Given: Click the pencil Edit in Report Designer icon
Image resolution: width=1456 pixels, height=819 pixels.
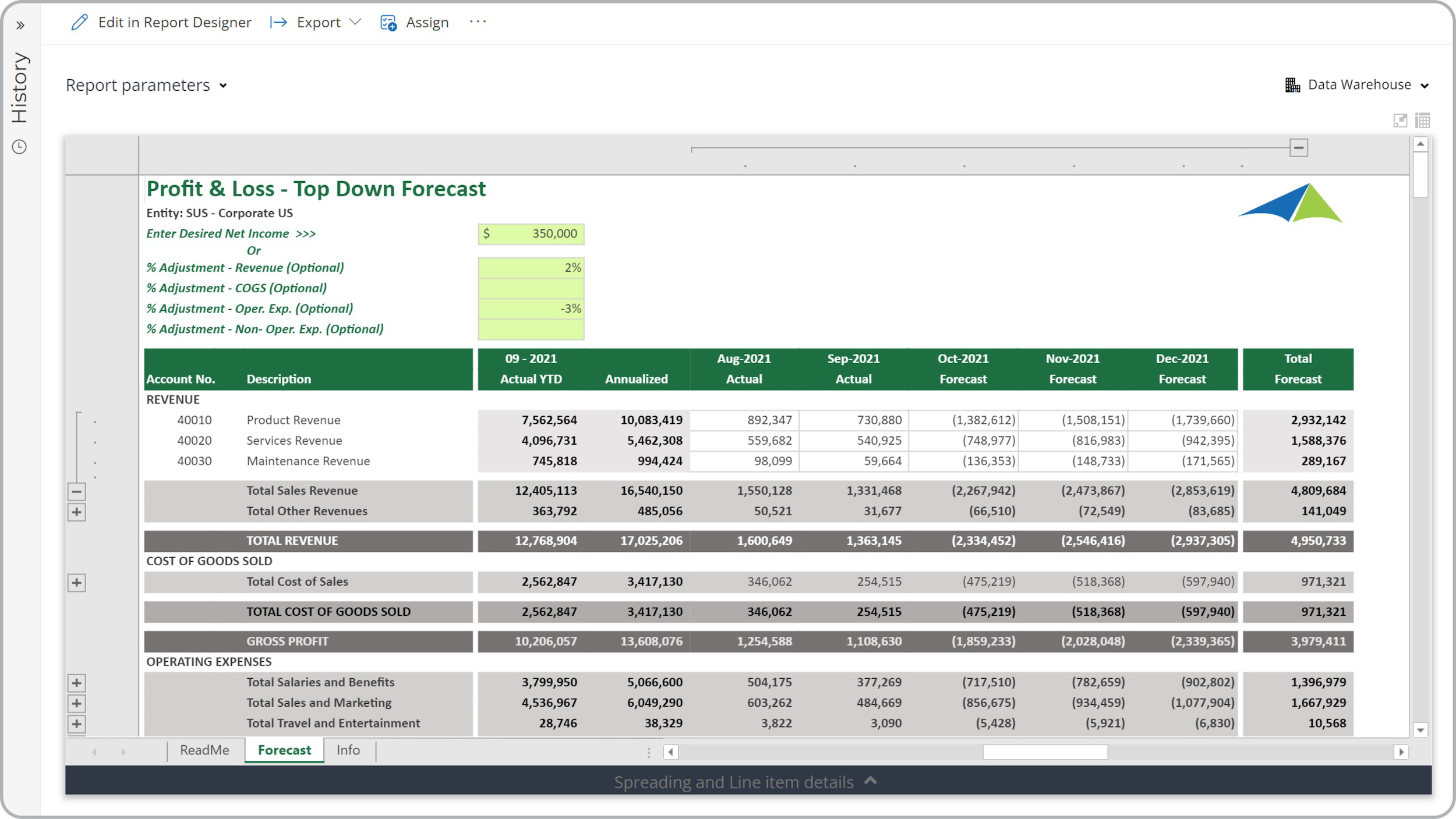Looking at the screenshot, I should [x=79, y=23].
